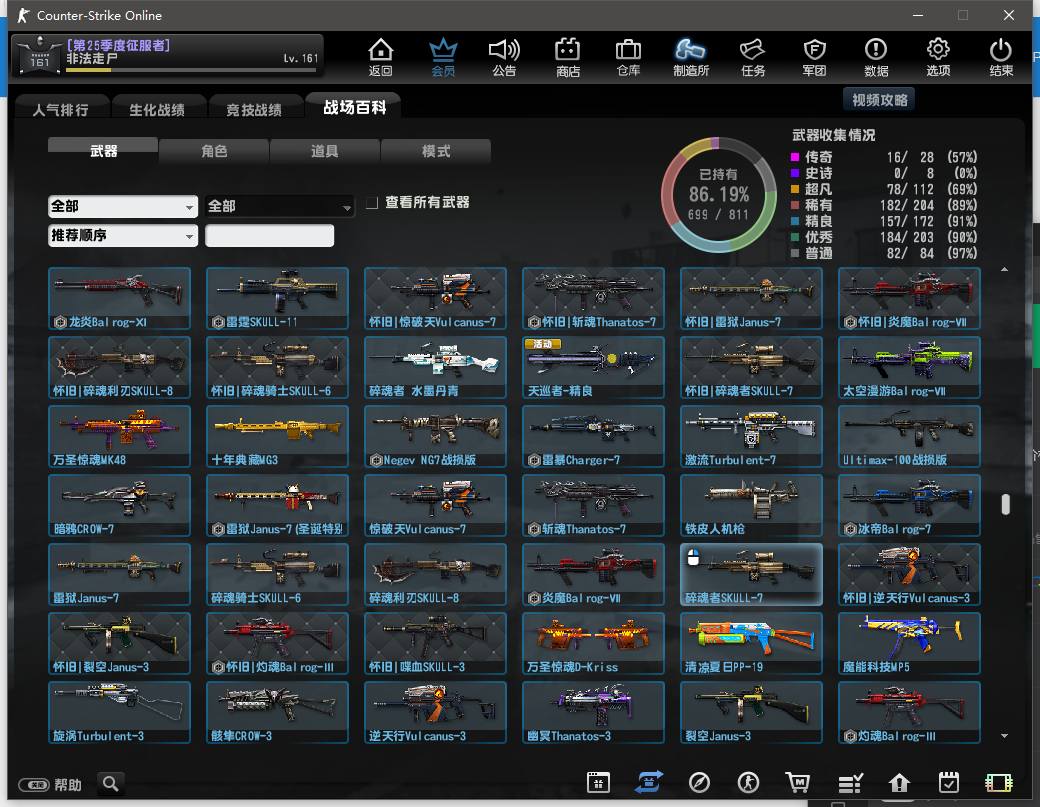Click the 帮助 help key icon
This screenshot has width=1040, height=807.
(33, 785)
